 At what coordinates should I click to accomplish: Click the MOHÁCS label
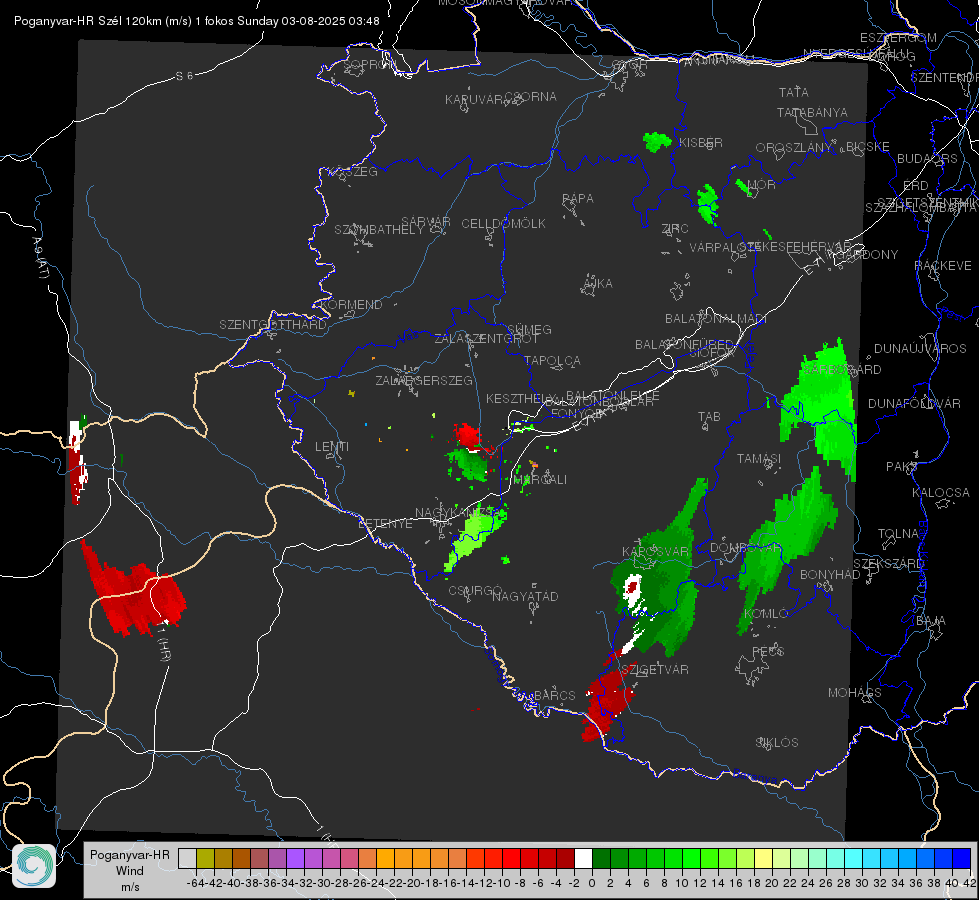pos(855,693)
